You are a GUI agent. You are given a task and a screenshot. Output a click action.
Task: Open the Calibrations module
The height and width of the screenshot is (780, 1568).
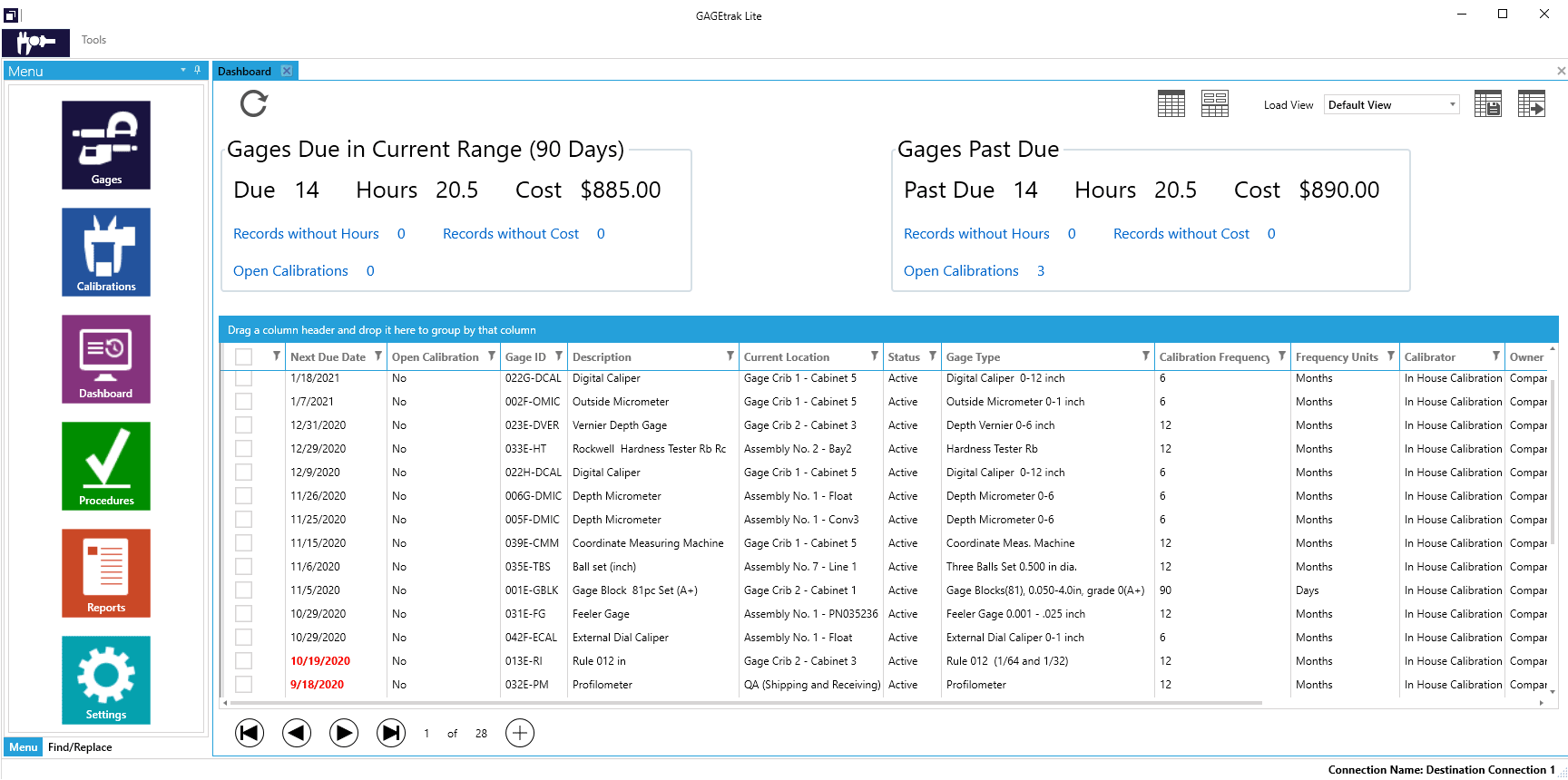[106, 252]
